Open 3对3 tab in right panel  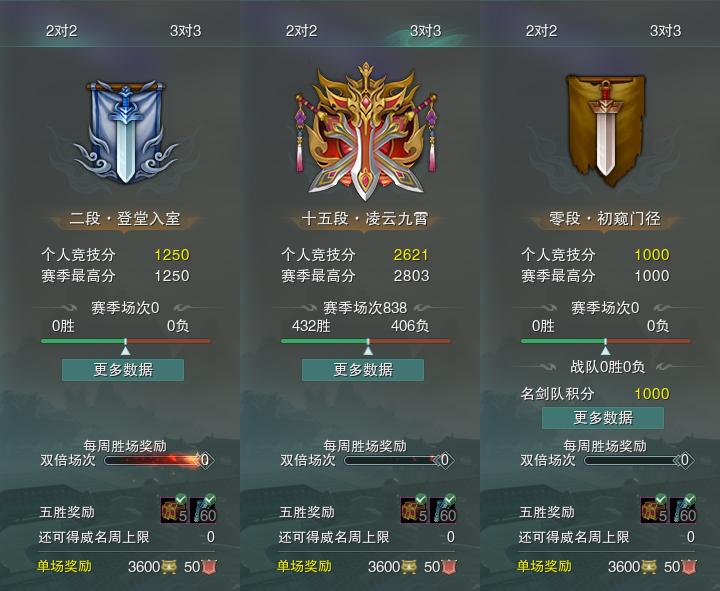(665, 31)
